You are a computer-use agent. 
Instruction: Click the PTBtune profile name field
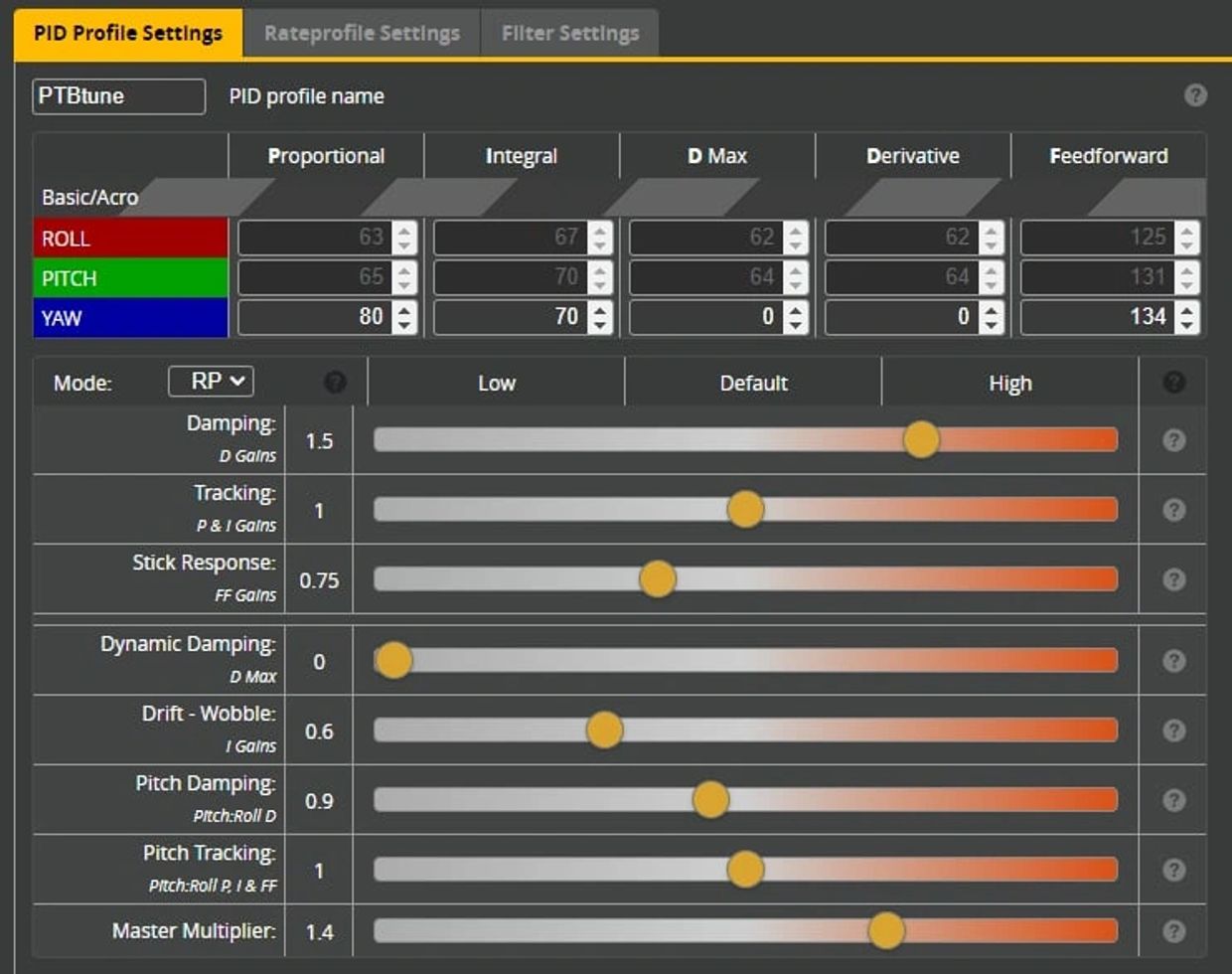coord(118,96)
